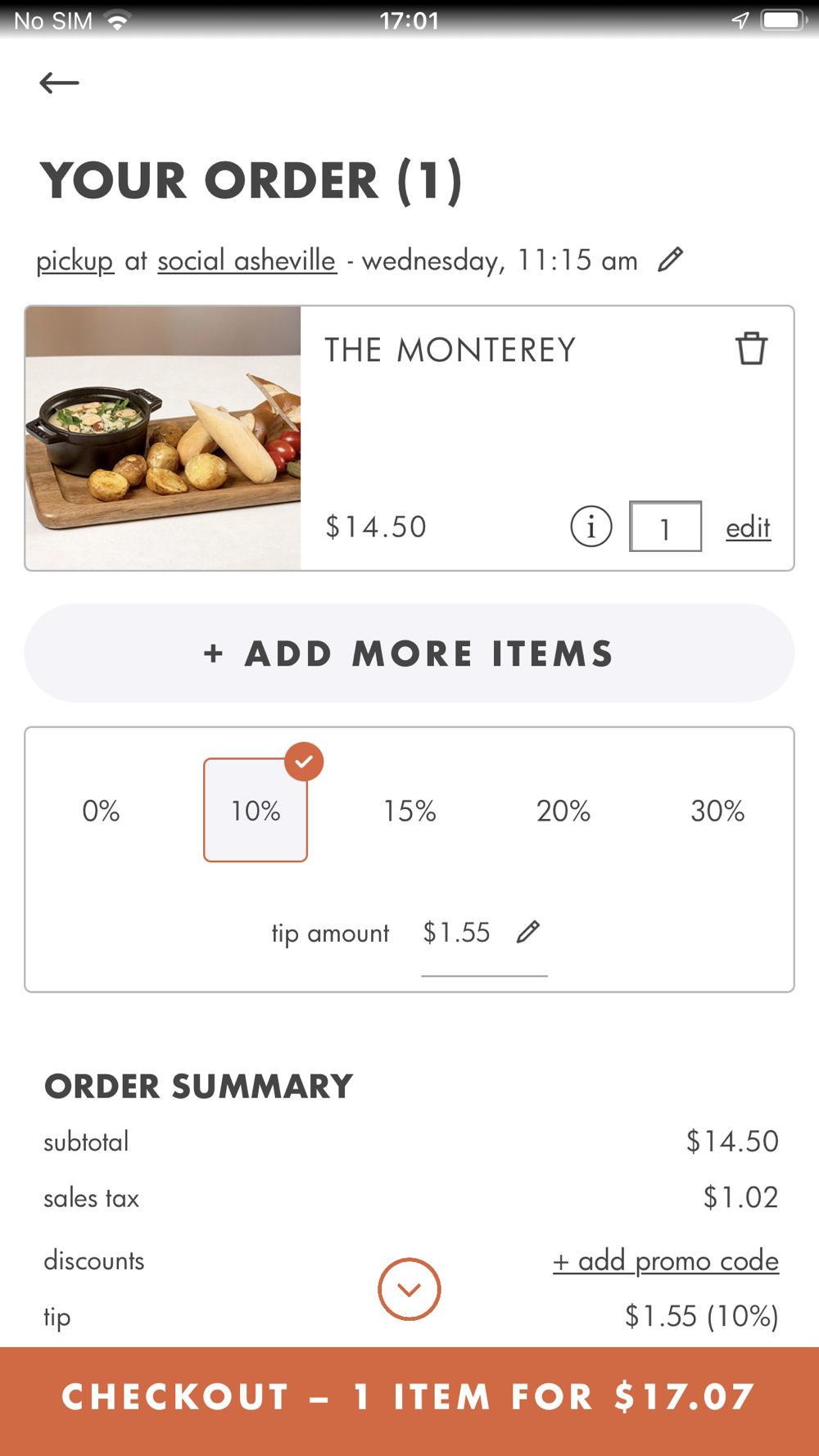This screenshot has width=819, height=1456.
Task: Set tip to 30%
Action: [x=717, y=811]
